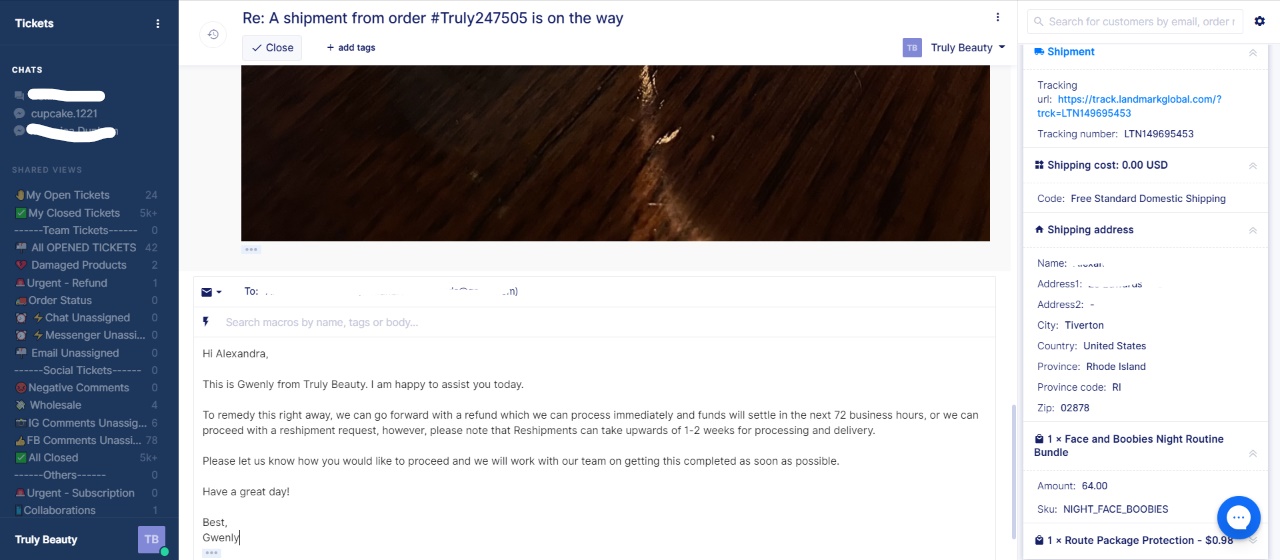Click the lightning bolt macros icon
Viewport: 1280px width, 560px height.
click(206, 322)
